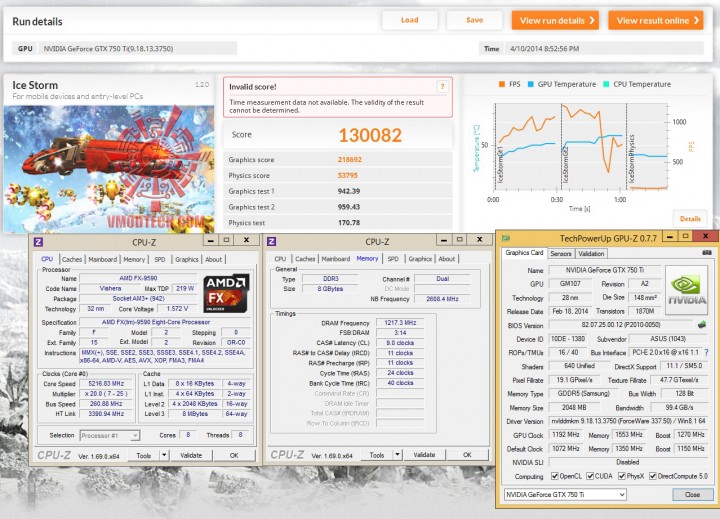
Task: Switch to CPU tab in Memory CPU-Z window
Action: click(280, 259)
